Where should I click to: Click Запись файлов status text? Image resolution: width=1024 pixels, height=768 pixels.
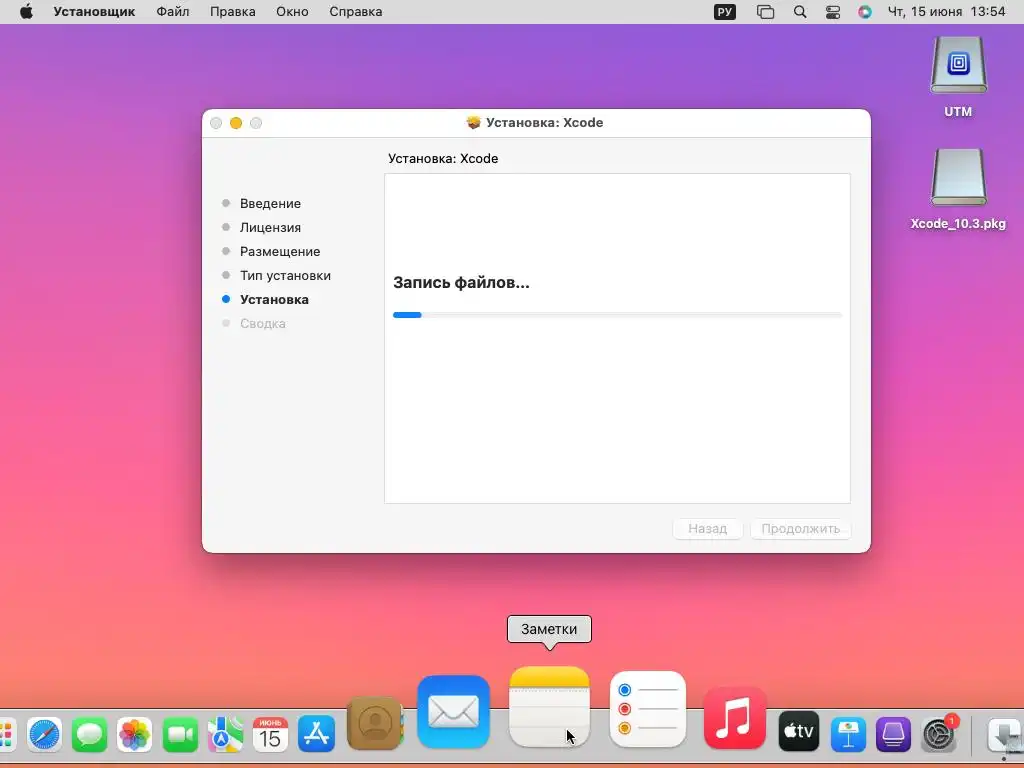461,283
